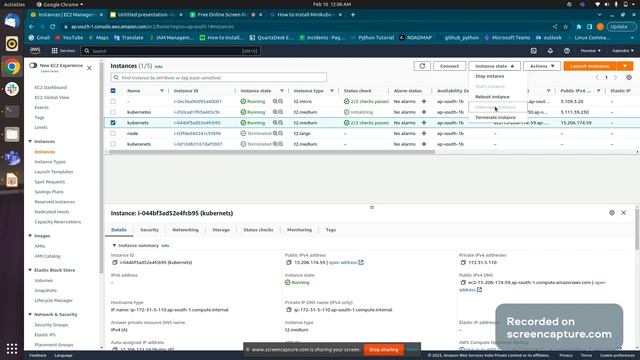Open instance ID link for kubernets row
This screenshot has width=640, height=360.
coord(197,122)
